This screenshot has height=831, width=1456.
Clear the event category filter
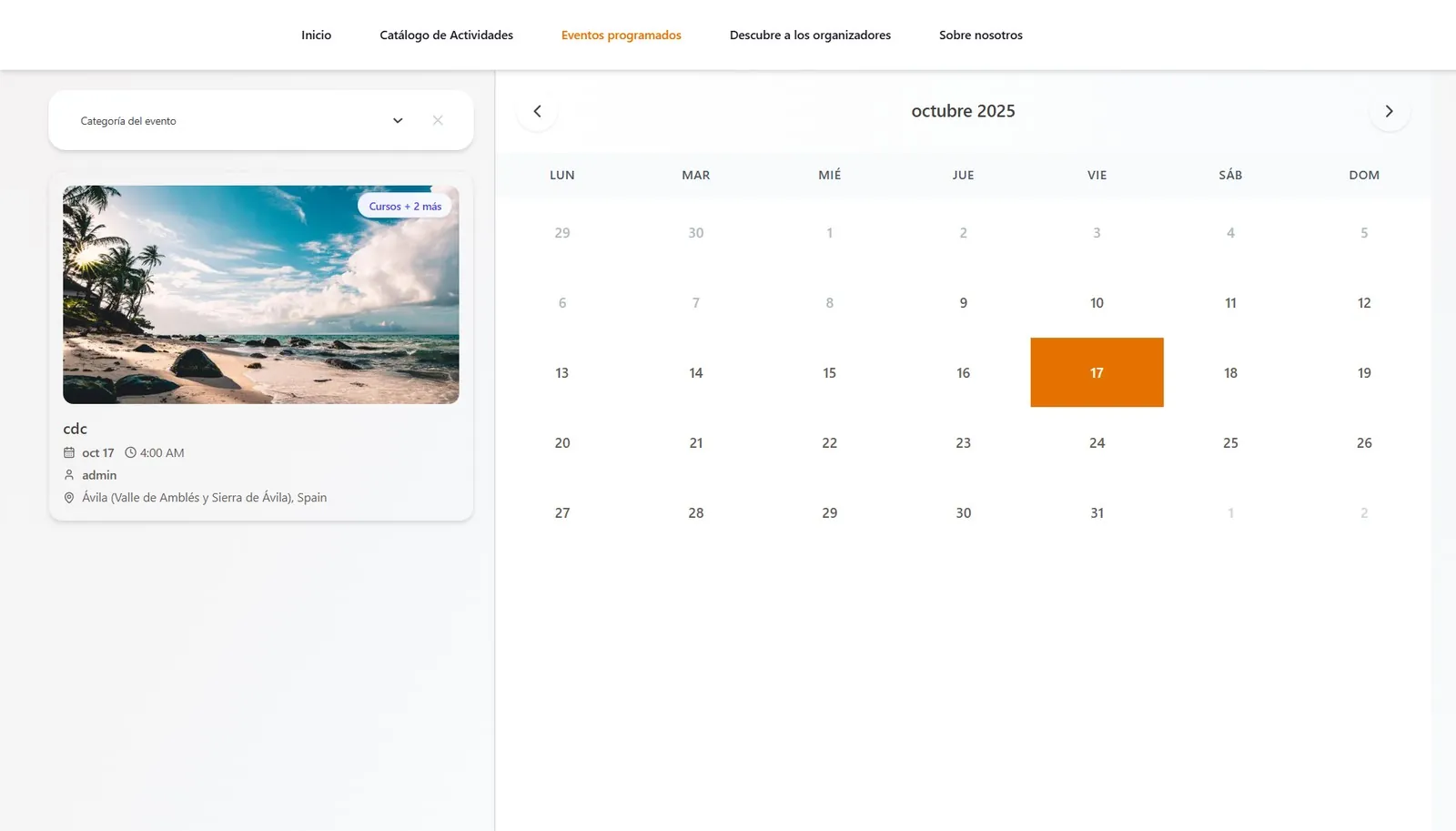(438, 120)
